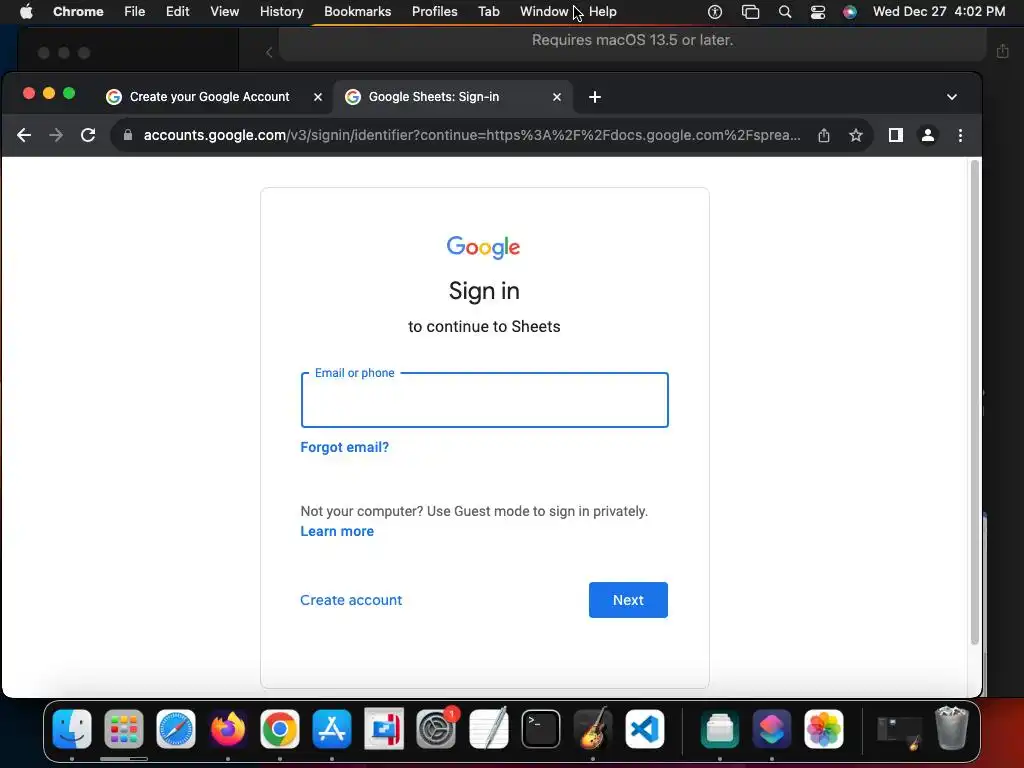1024x768 pixels.
Task: Close the Google Sheets: Sign-in tab
Action: pyautogui.click(x=557, y=97)
